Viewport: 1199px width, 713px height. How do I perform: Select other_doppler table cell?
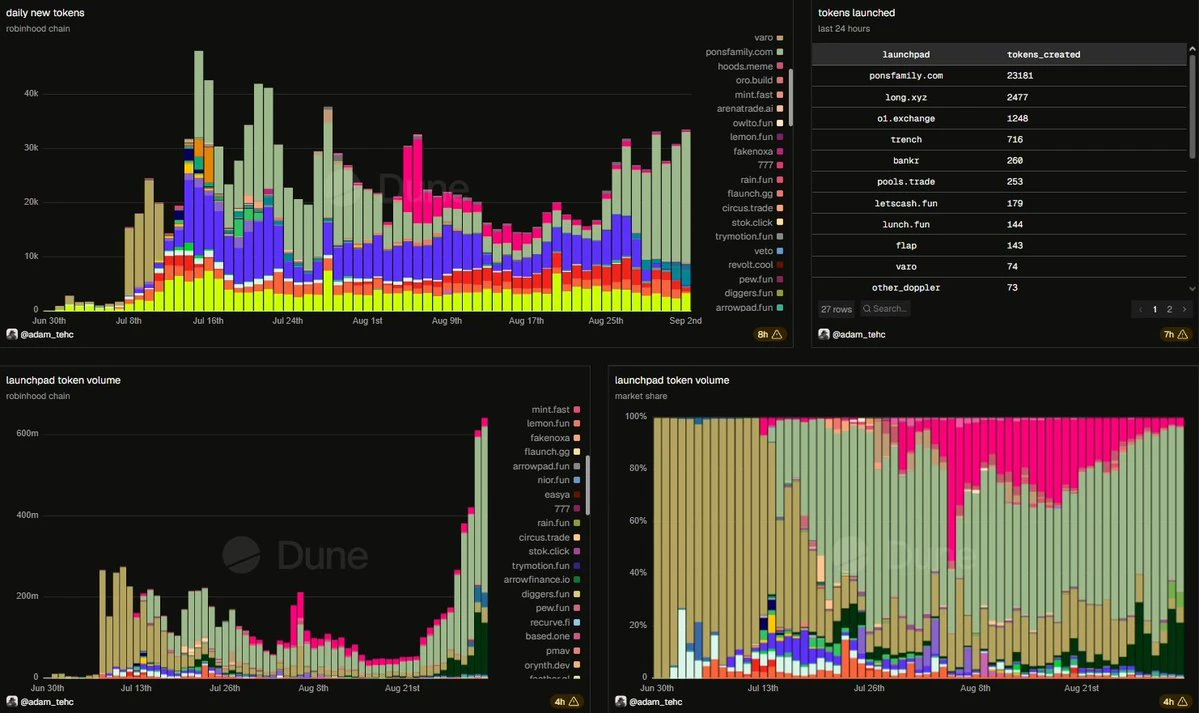coord(906,288)
